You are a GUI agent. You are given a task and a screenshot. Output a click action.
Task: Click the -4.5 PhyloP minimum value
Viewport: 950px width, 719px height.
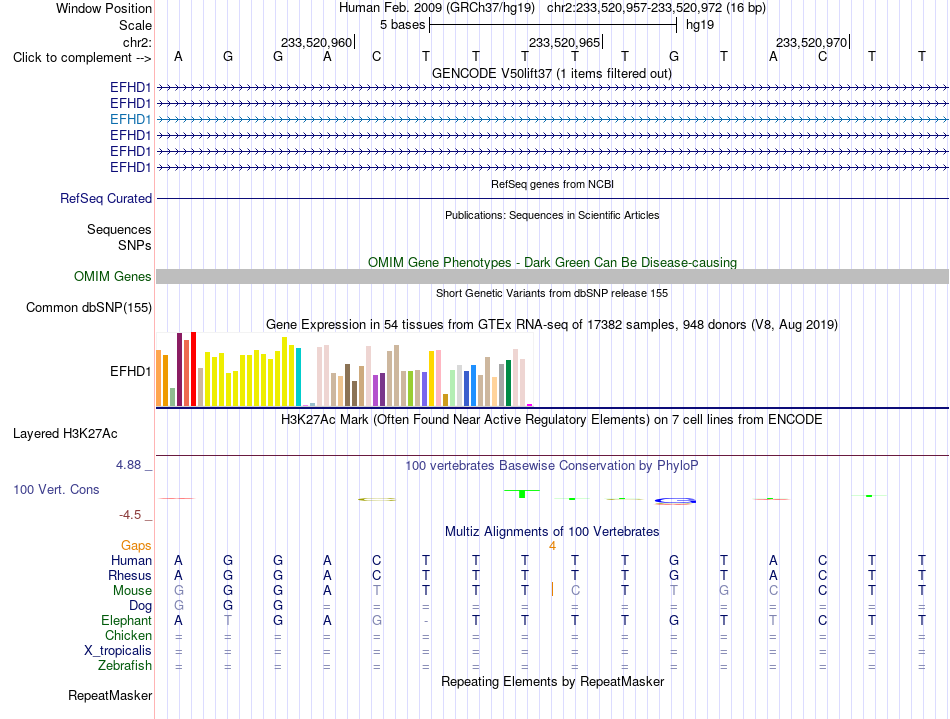[x=130, y=515]
